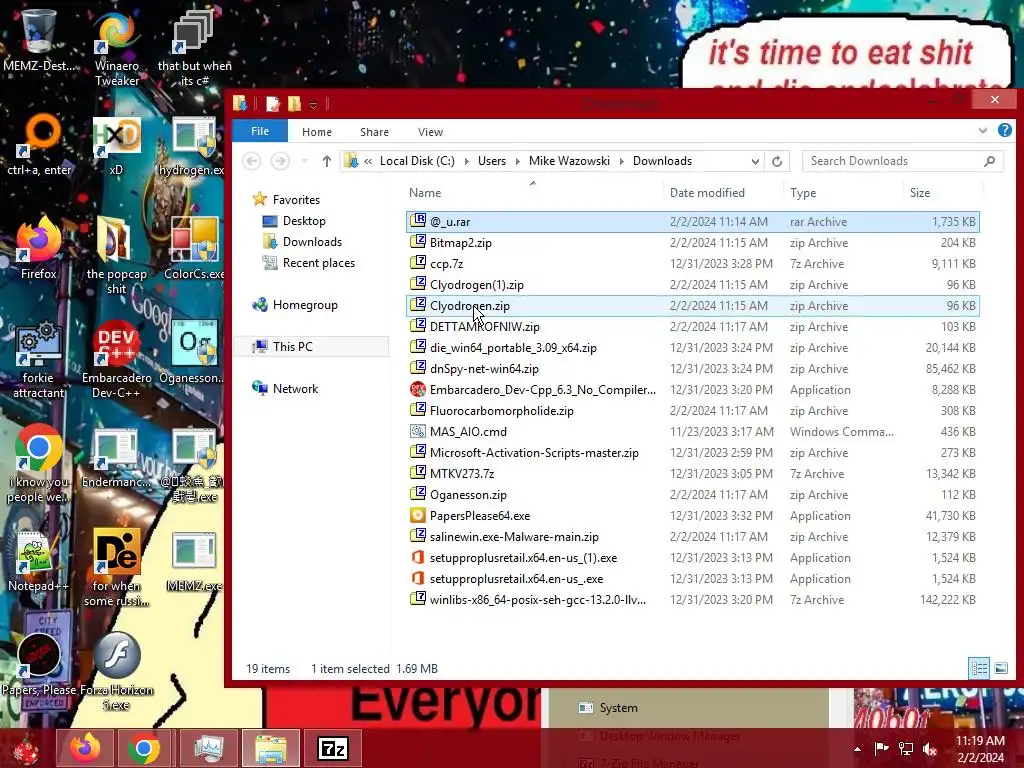The width and height of the screenshot is (1024, 768).
Task: Open the File ribbon tab
Action: coord(260,131)
